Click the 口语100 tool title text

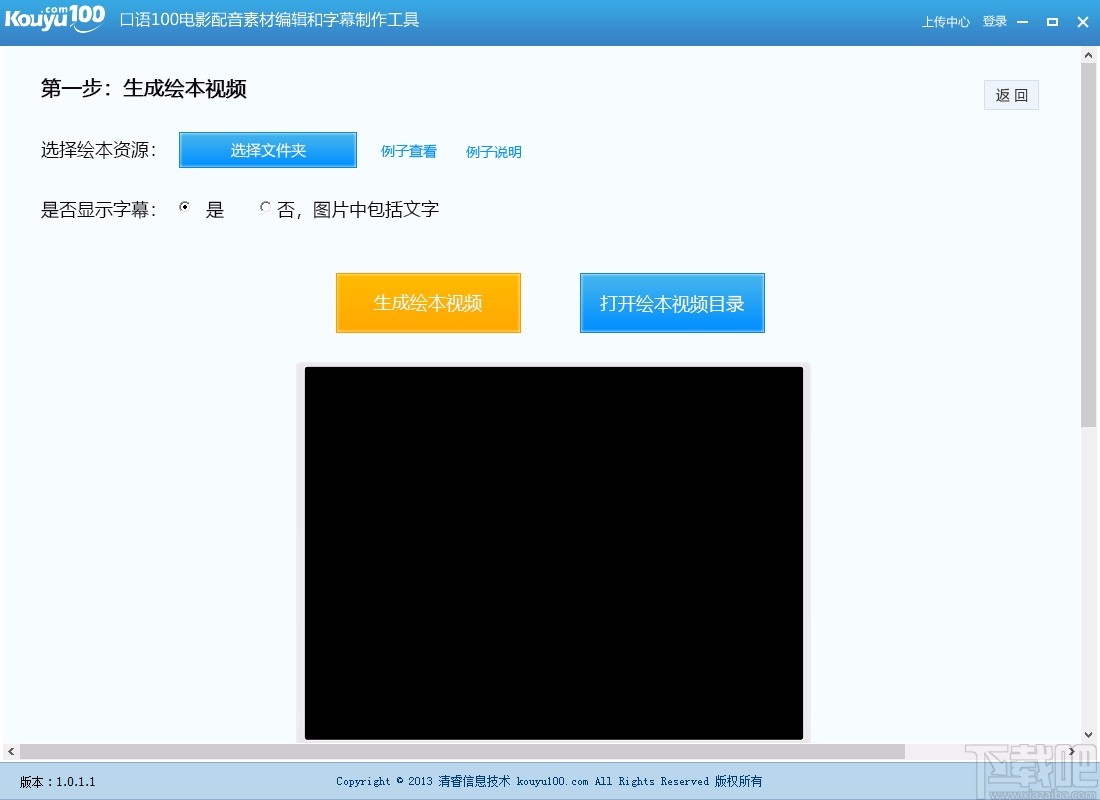pyautogui.click(x=270, y=21)
